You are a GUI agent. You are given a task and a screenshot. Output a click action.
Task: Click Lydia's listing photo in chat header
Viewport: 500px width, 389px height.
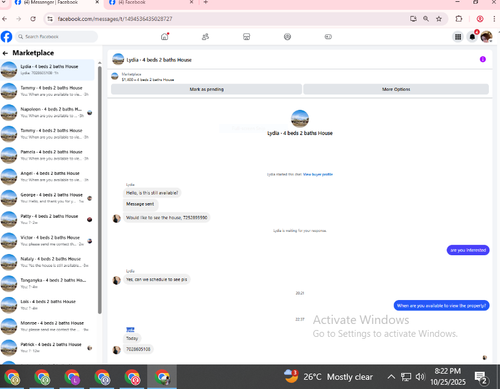[118, 59]
